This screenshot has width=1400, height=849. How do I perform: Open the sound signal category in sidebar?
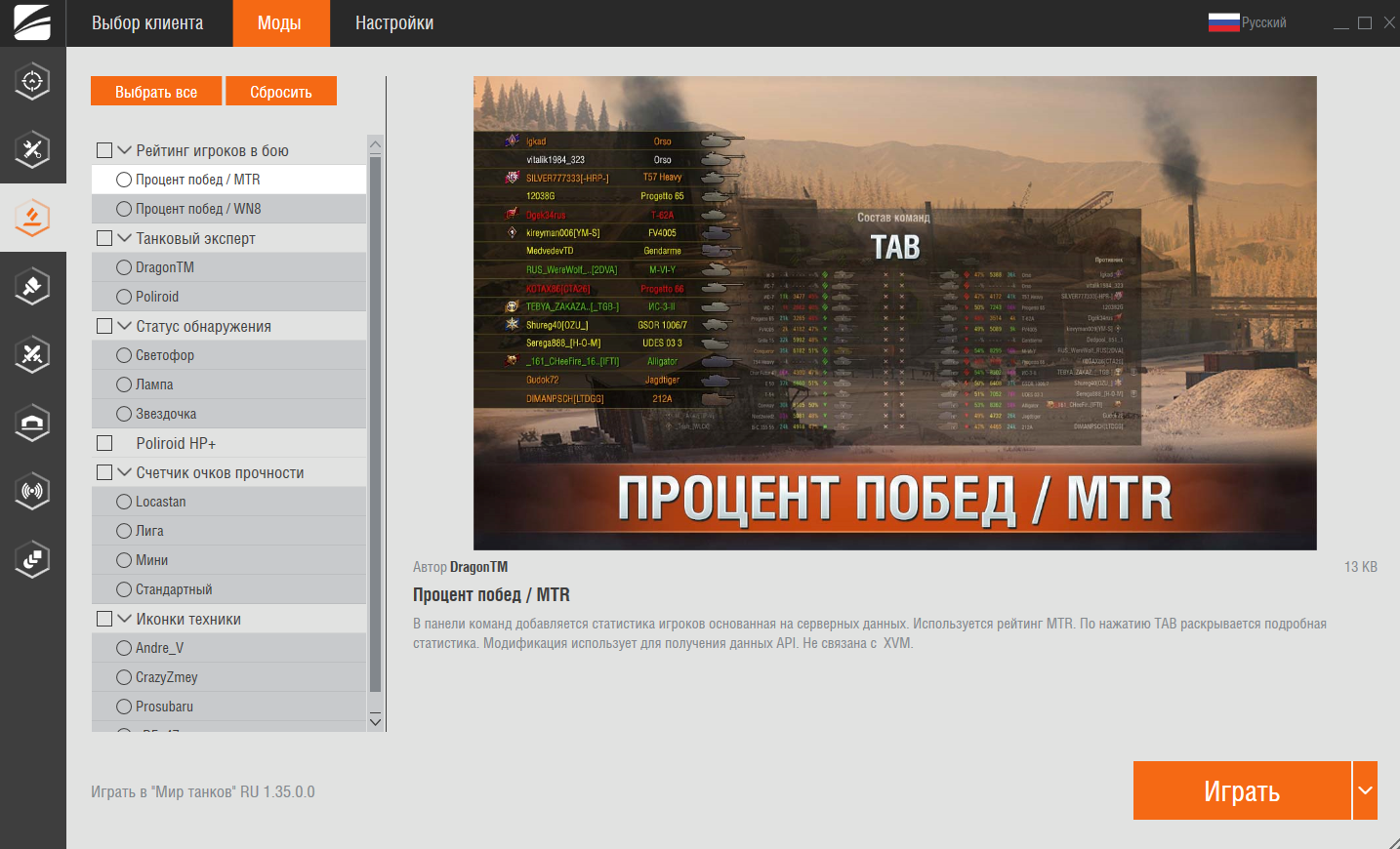point(32,491)
